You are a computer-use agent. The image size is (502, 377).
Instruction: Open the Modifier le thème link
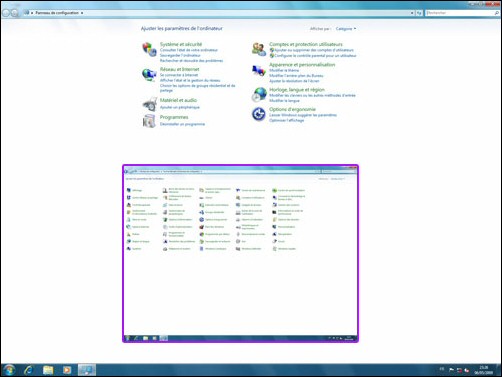point(284,70)
